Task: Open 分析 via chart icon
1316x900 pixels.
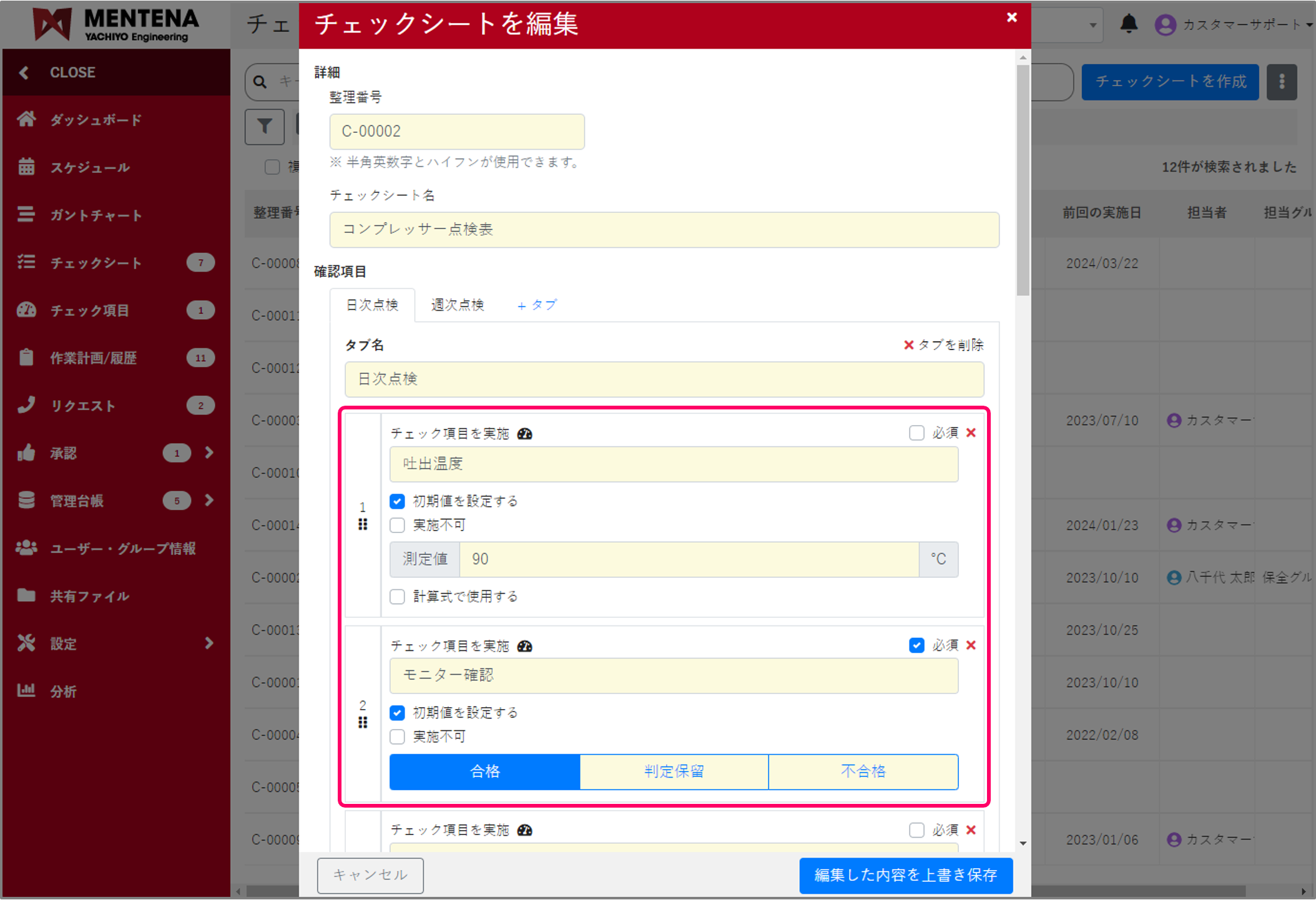Action: (x=26, y=690)
